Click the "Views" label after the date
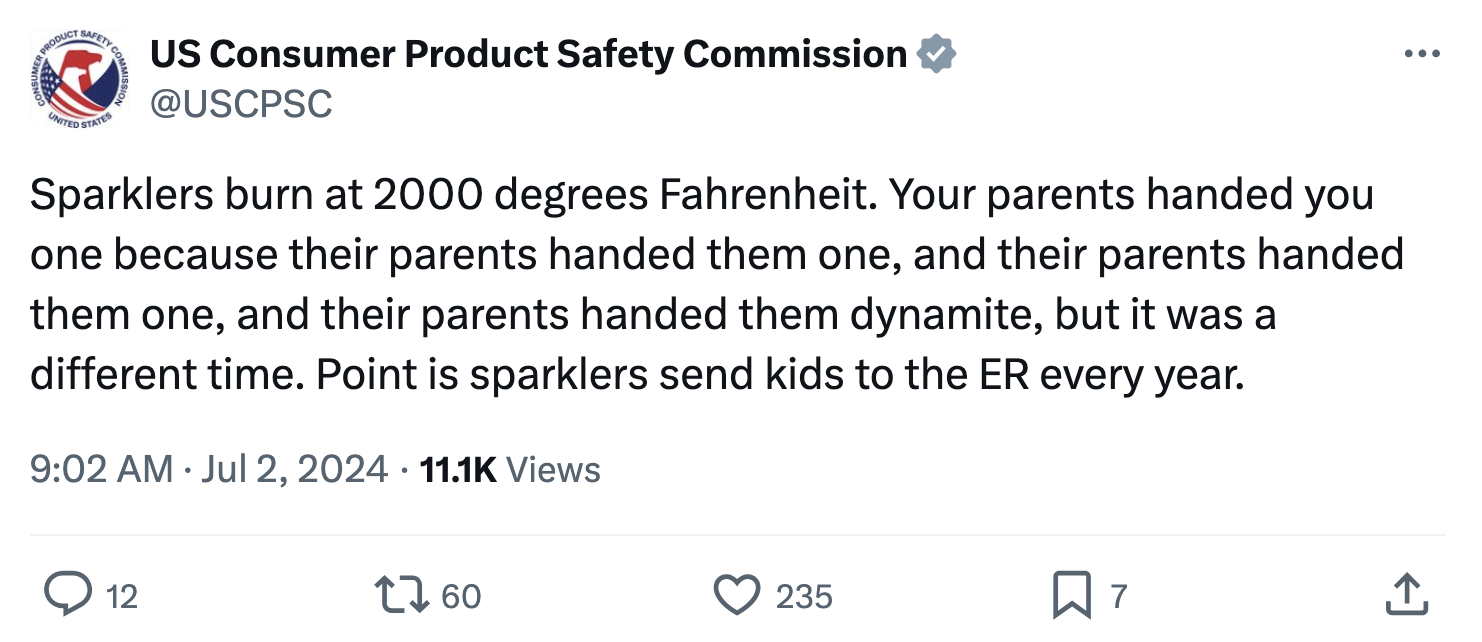This screenshot has width=1482, height=642. tap(554, 469)
